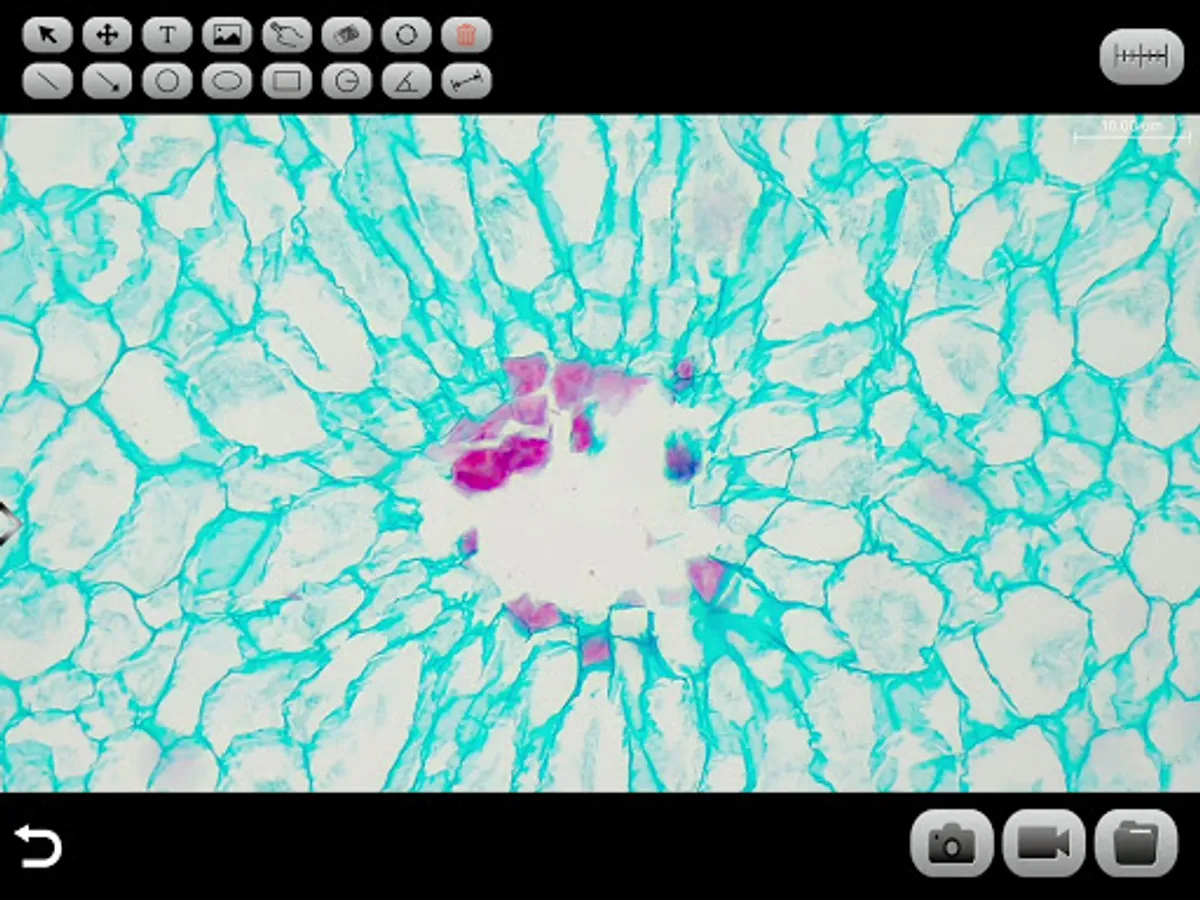Click the rotate circle icon
Image resolution: width=1200 pixels, height=900 pixels.
point(407,35)
